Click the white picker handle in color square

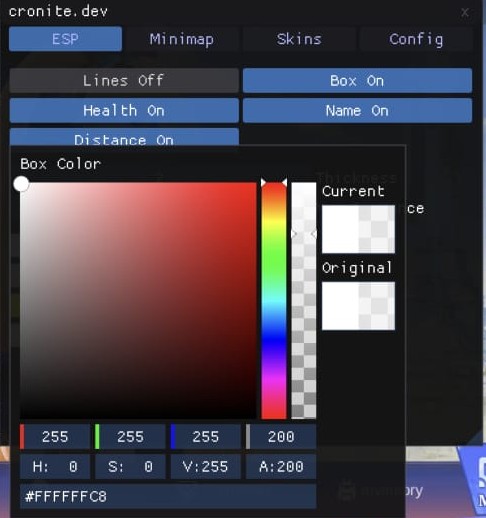coord(21,184)
